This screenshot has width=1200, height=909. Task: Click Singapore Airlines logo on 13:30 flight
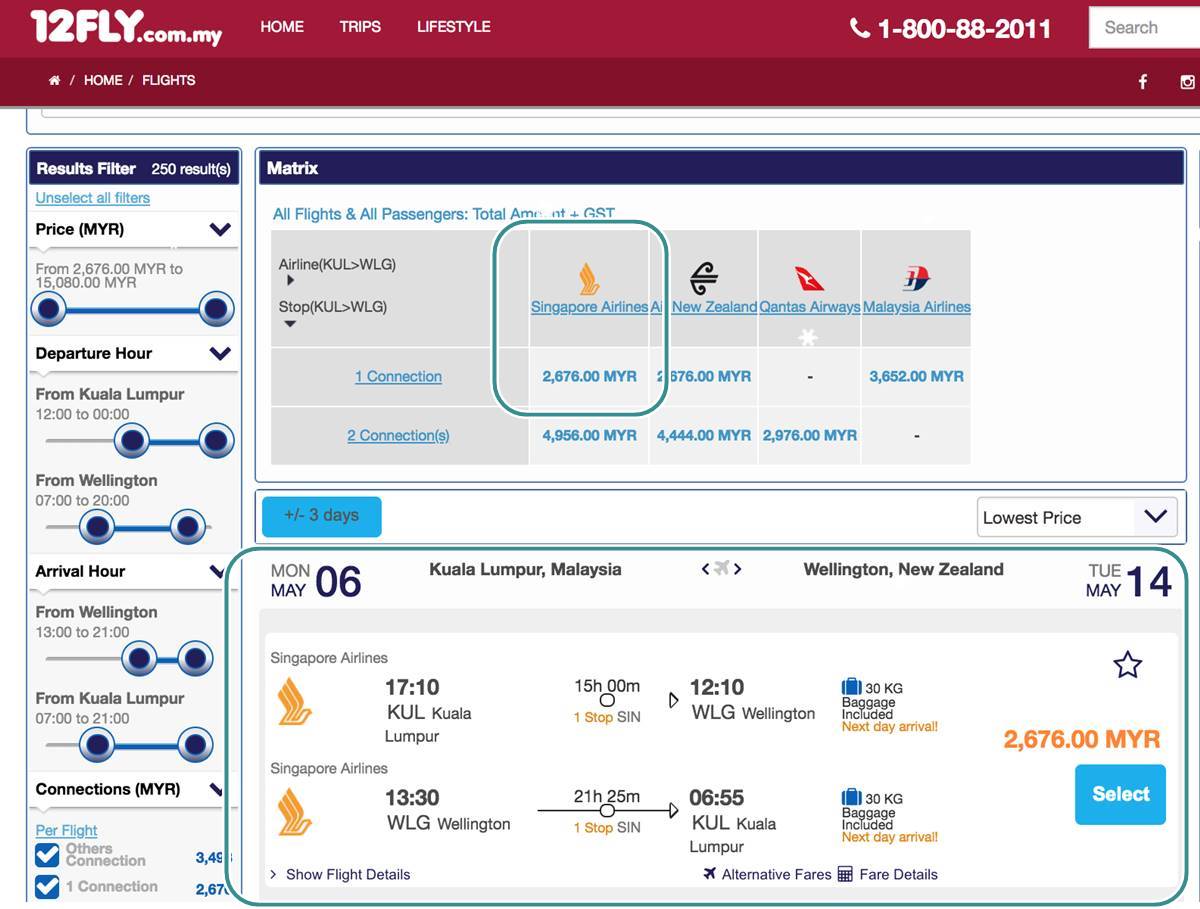pos(294,811)
